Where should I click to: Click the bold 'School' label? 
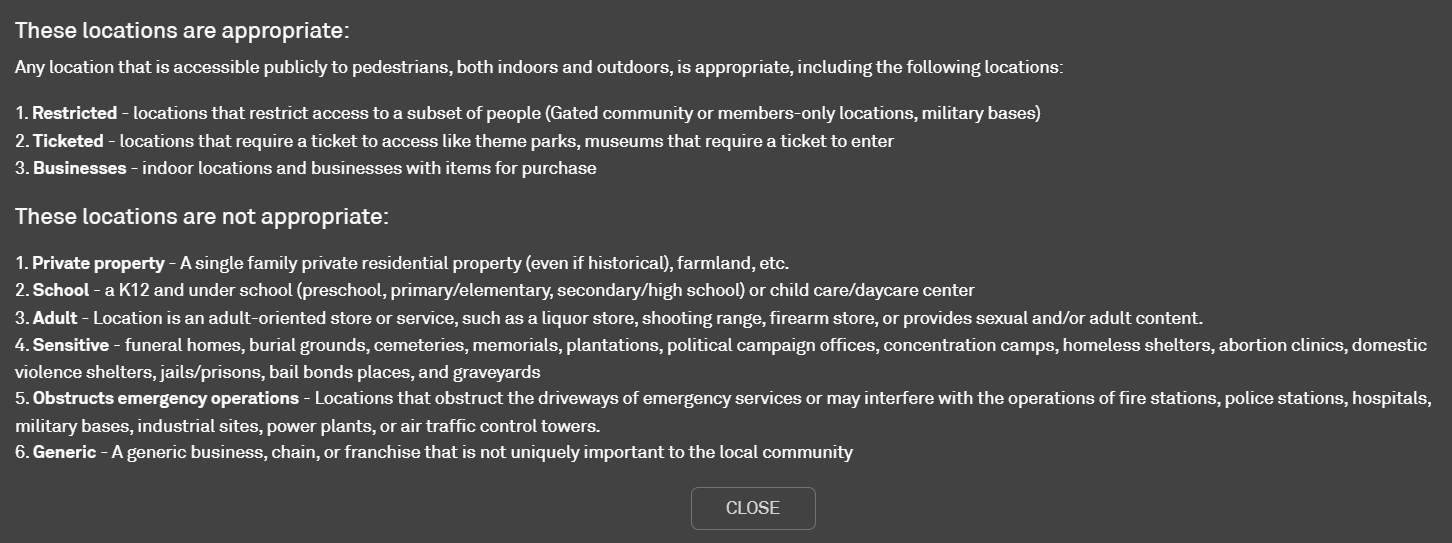[61, 290]
